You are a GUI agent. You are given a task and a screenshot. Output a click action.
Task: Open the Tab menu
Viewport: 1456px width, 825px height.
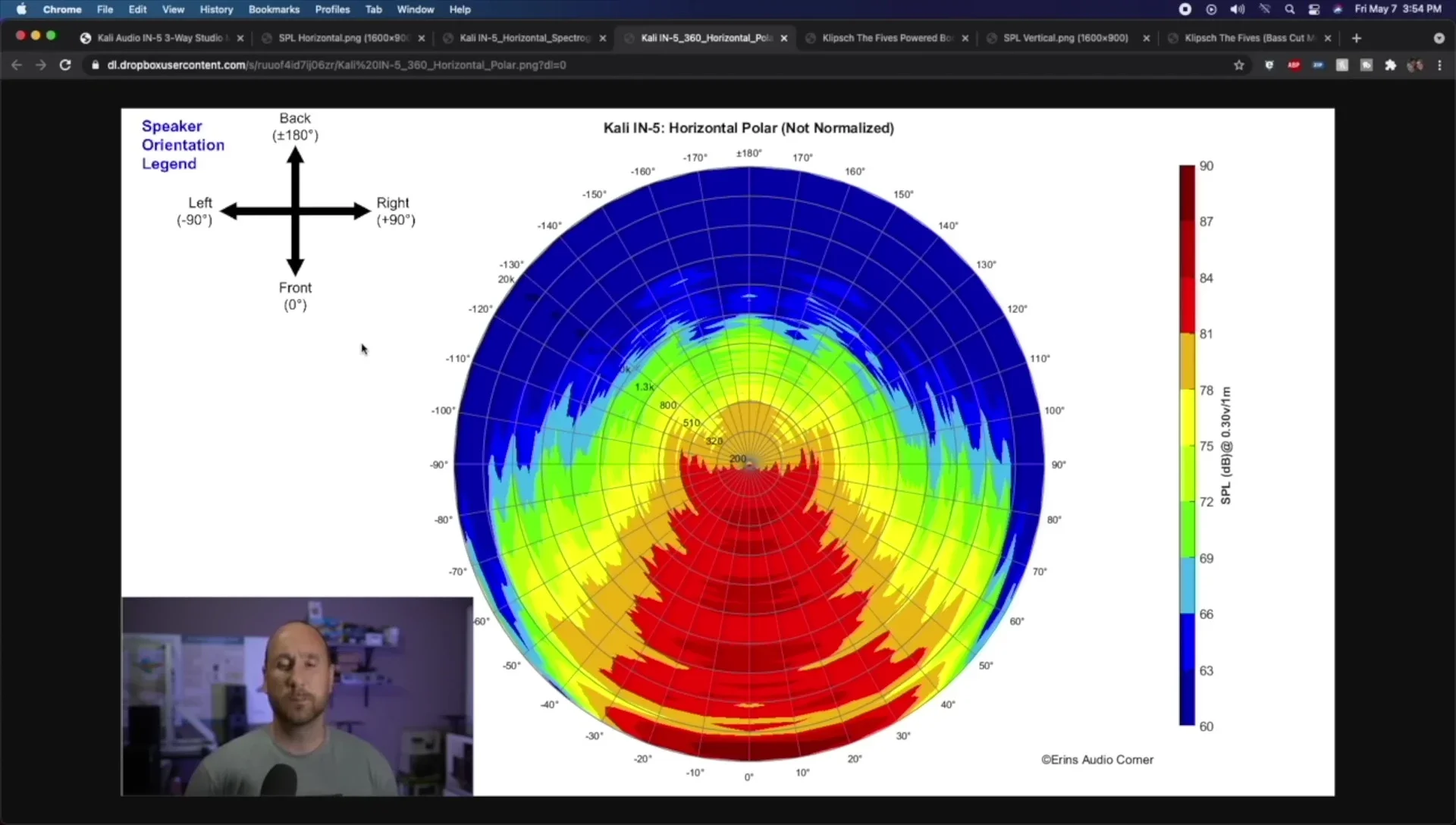[x=373, y=9]
